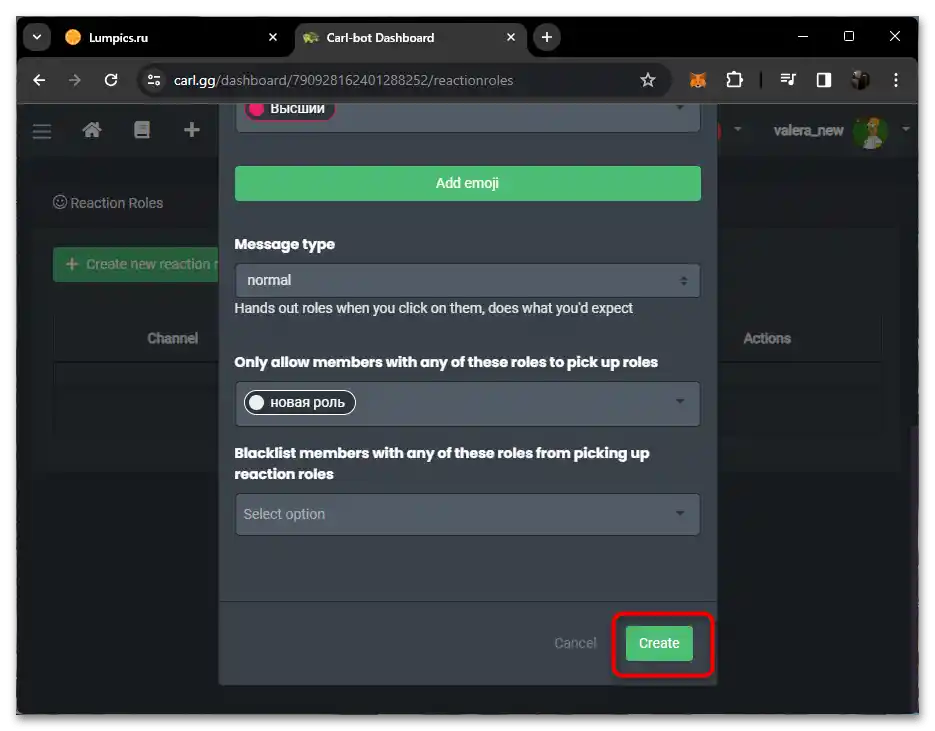Open the media control playlist icon
The width and height of the screenshot is (935, 731).
(x=788, y=80)
